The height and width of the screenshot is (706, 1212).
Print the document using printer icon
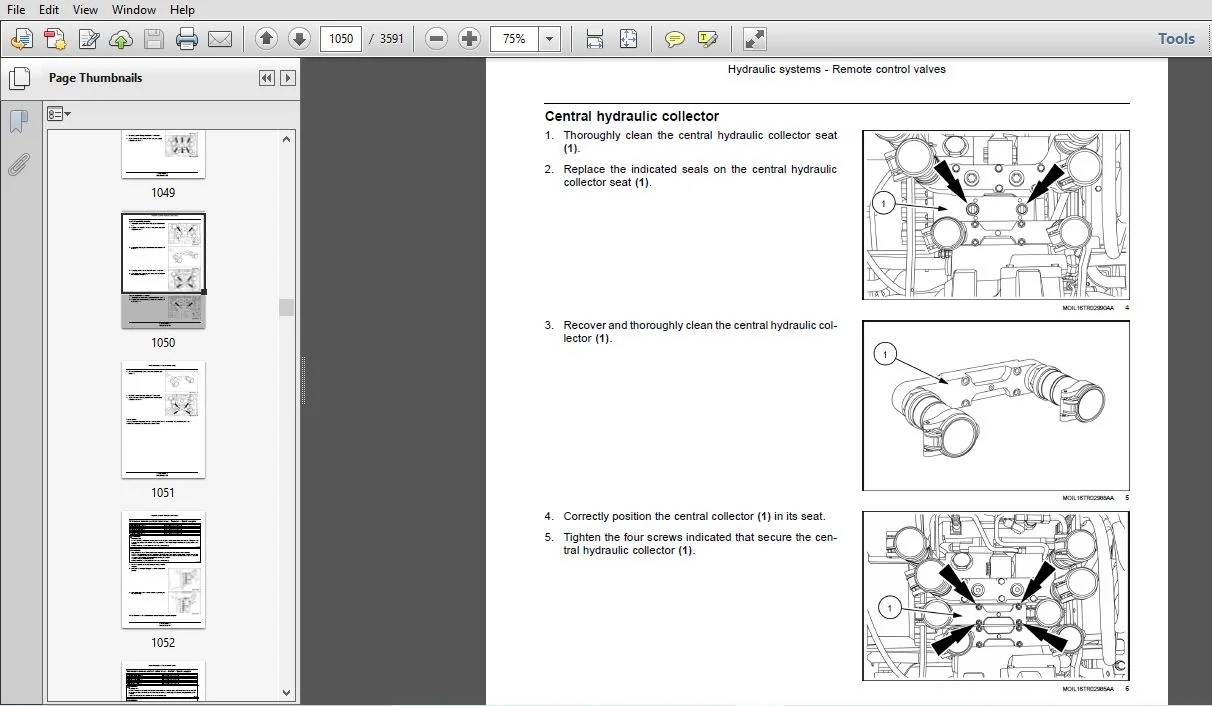click(187, 39)
